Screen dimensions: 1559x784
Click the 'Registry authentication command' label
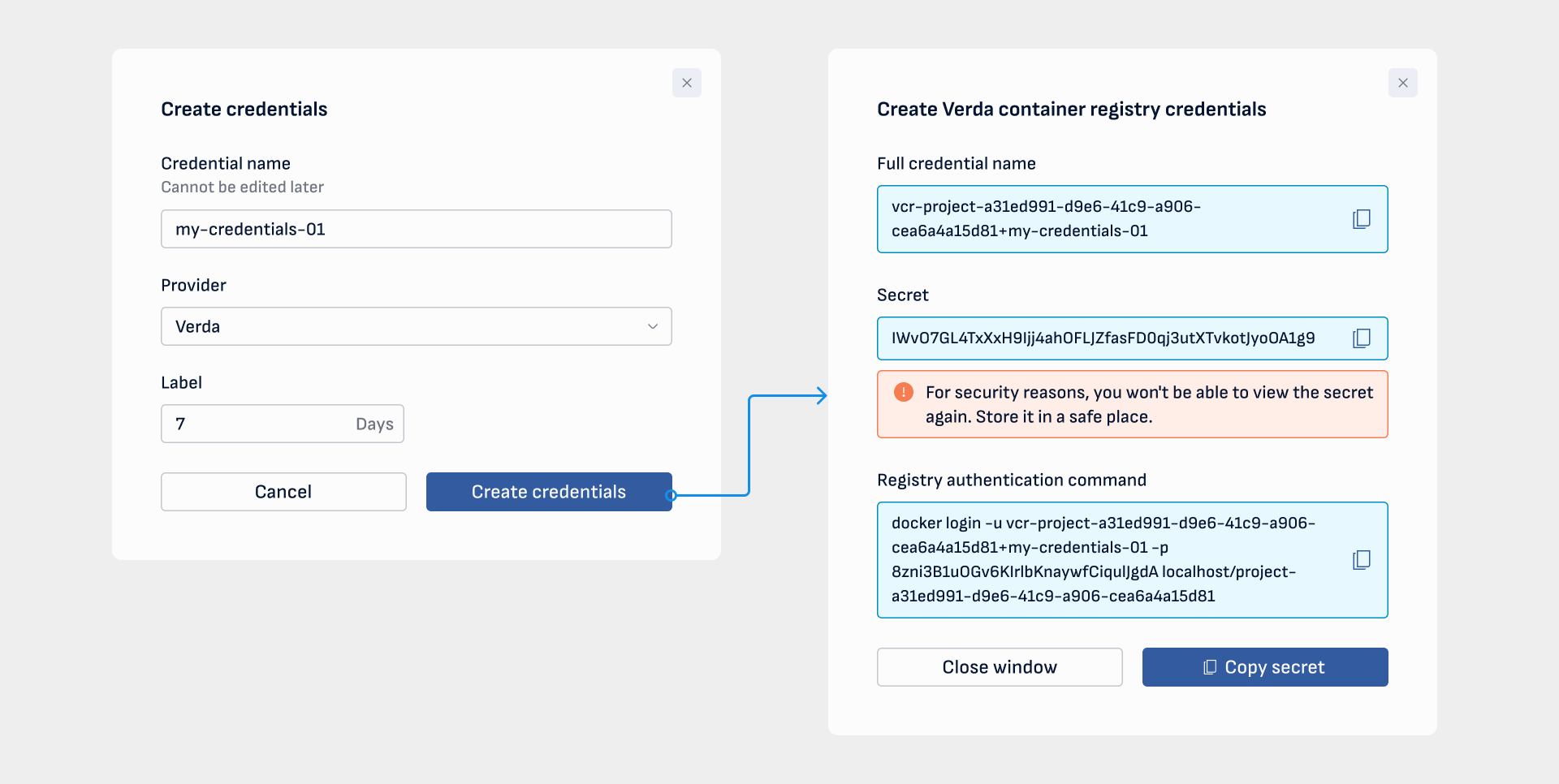[x=1011, y=480]
